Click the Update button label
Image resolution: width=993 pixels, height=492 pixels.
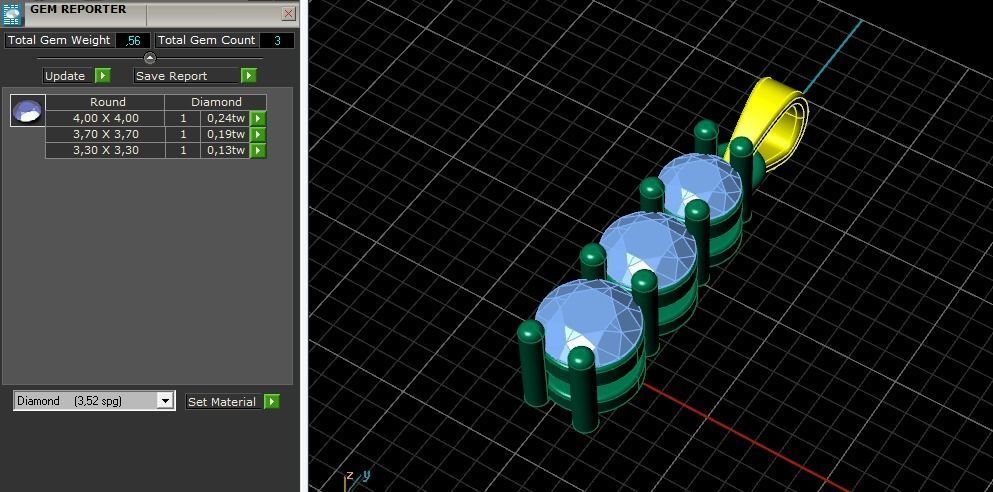pyautogui.click(x=65, y=76)
